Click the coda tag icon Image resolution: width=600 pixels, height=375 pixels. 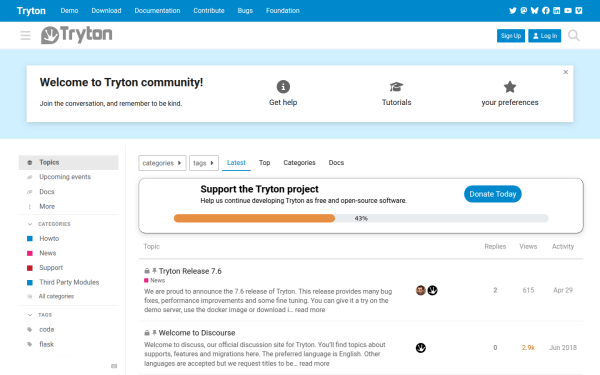tap(30, 329)
